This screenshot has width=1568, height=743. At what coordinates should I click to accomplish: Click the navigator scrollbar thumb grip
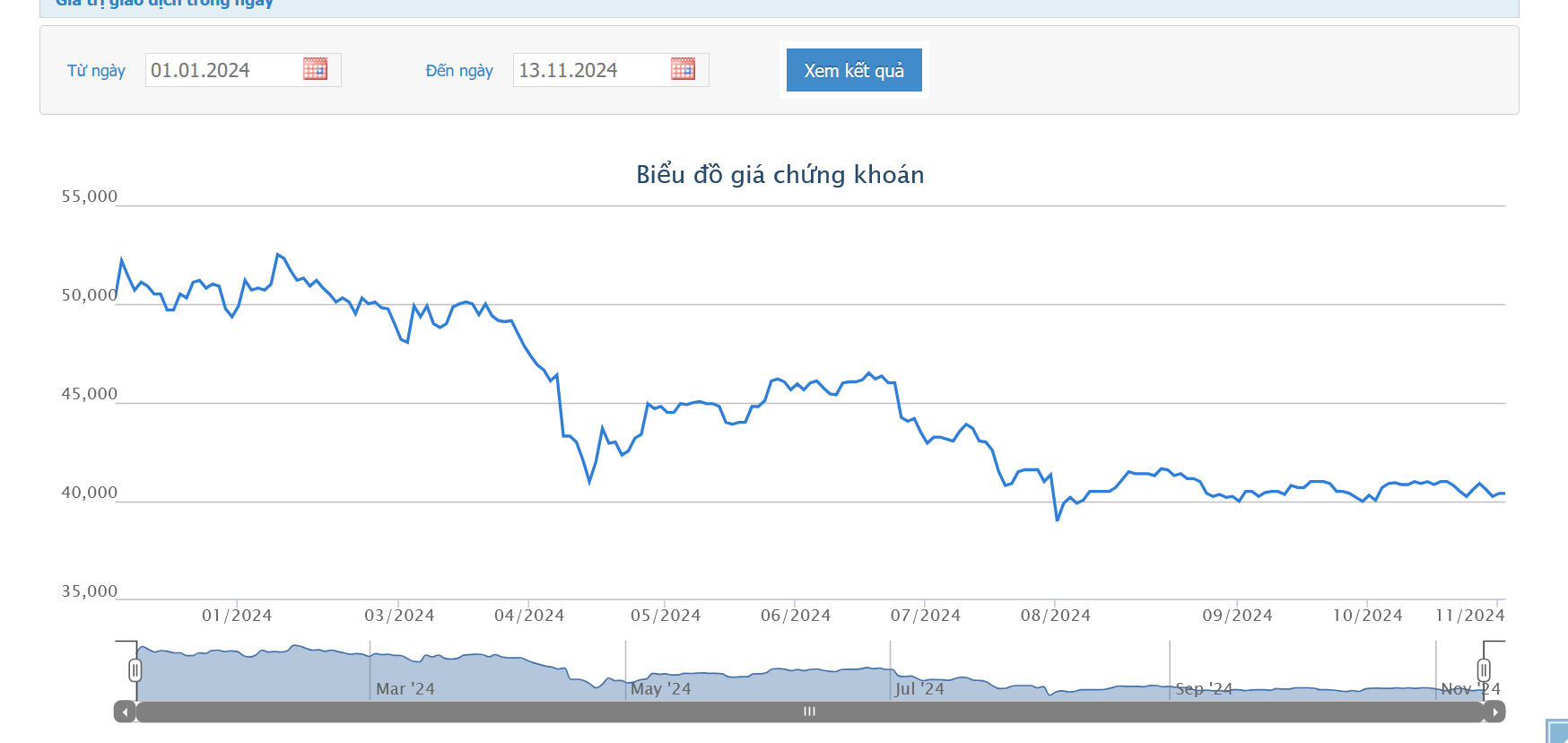point(809,712)
